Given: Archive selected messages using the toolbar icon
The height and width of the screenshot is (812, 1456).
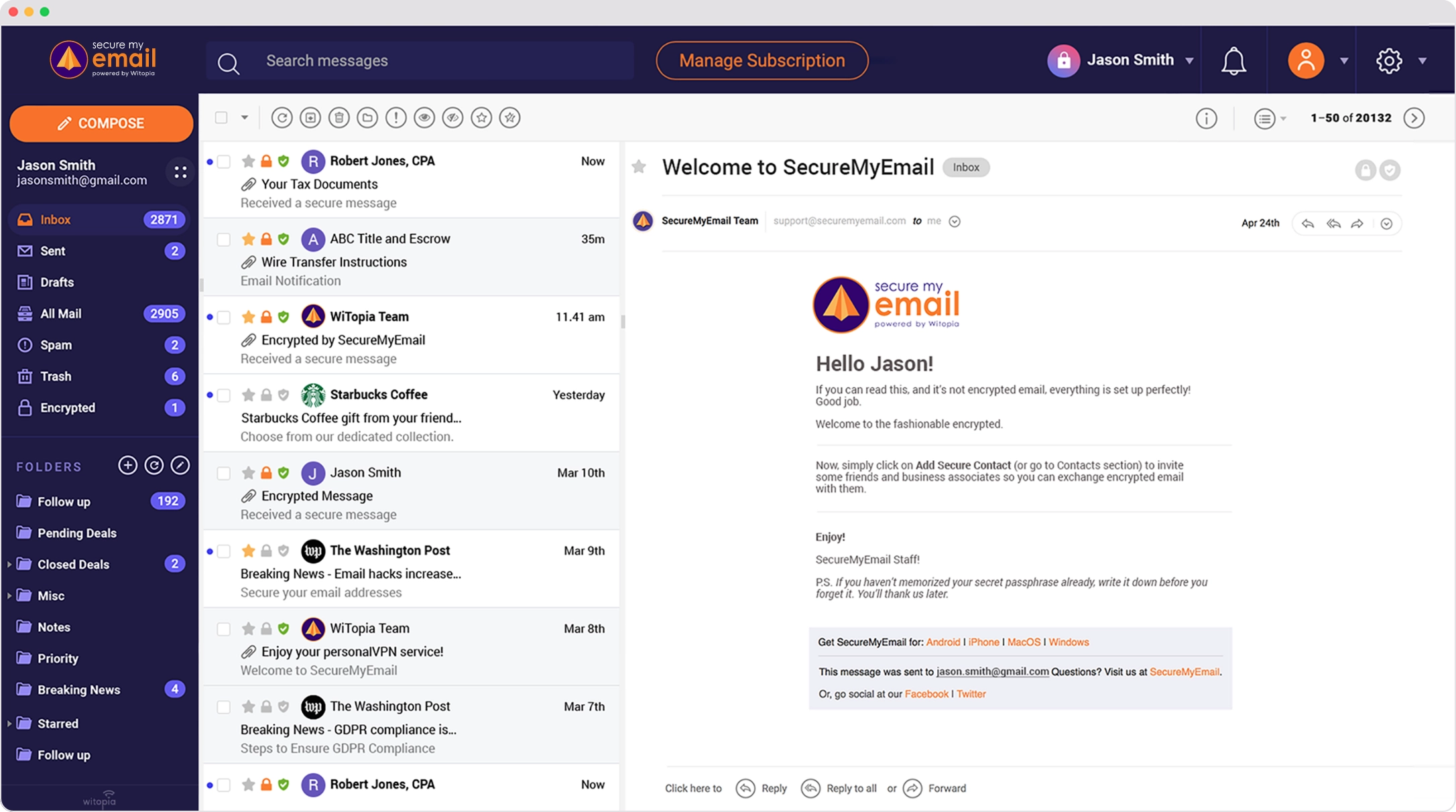Looking at the screenshot, I should (310, 118).
